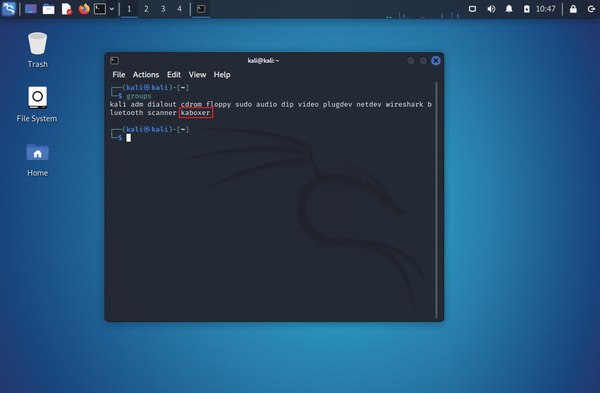Click the 'wireshark' group name in output
The width and height of the screenshot is (600, 393).
[404, 104]
